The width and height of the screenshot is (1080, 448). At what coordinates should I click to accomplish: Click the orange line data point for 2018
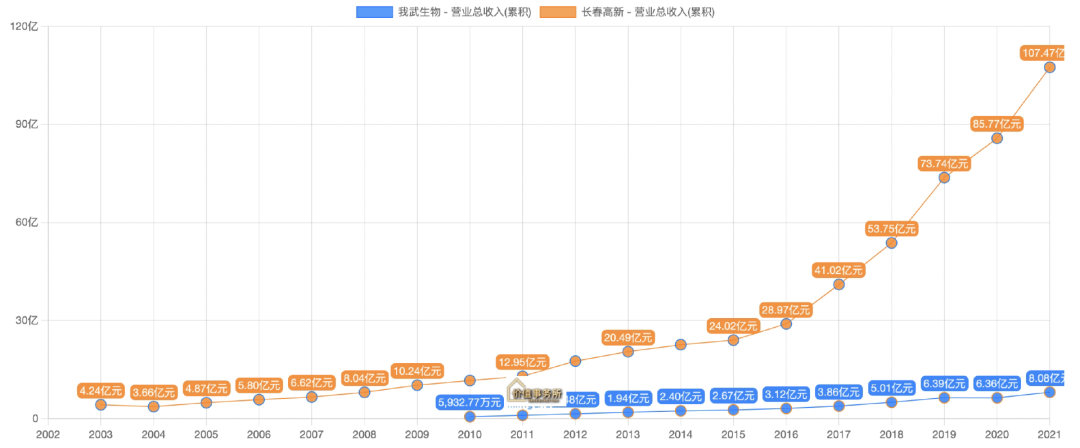(891, 243)
